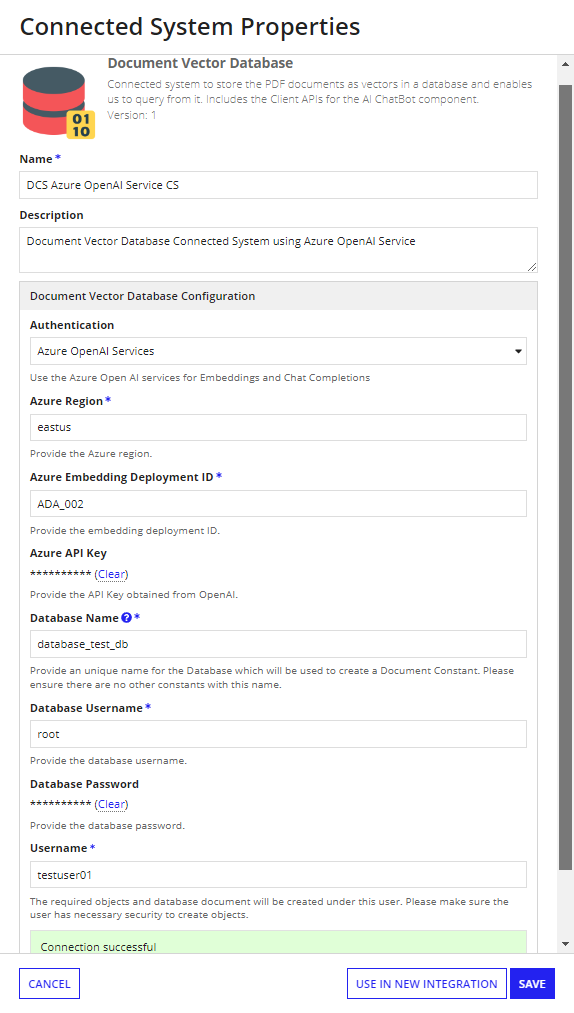Select the Azure OpenAI Services combo box

pyautogui.click(x=278, y=351)
